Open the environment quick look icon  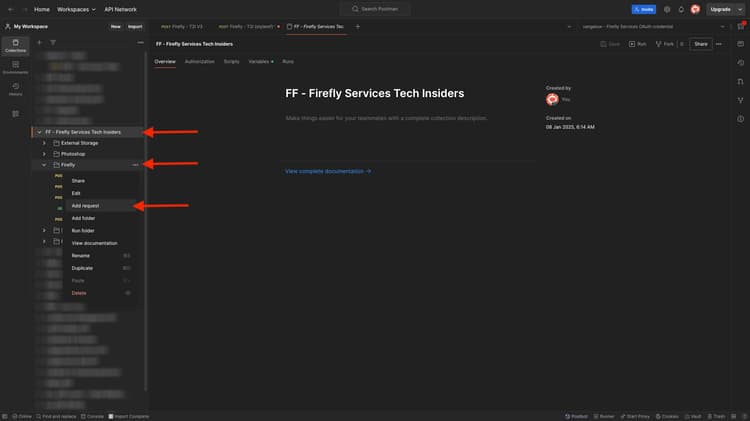(x=740, y=27)
